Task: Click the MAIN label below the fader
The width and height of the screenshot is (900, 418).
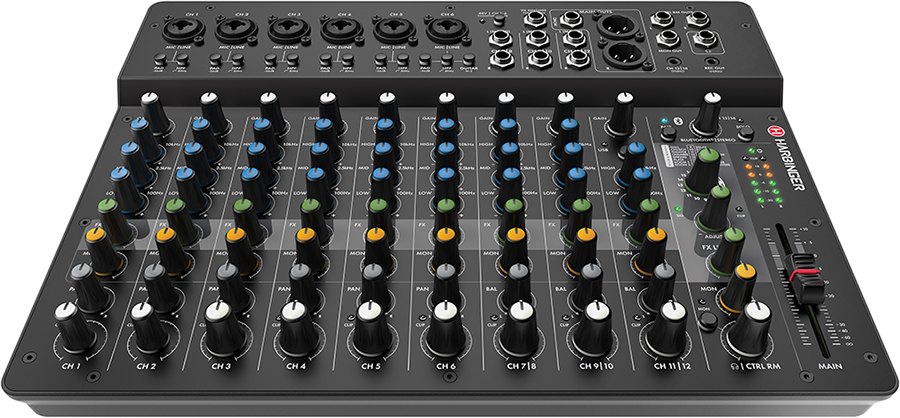Action: [x=831, y=365]
